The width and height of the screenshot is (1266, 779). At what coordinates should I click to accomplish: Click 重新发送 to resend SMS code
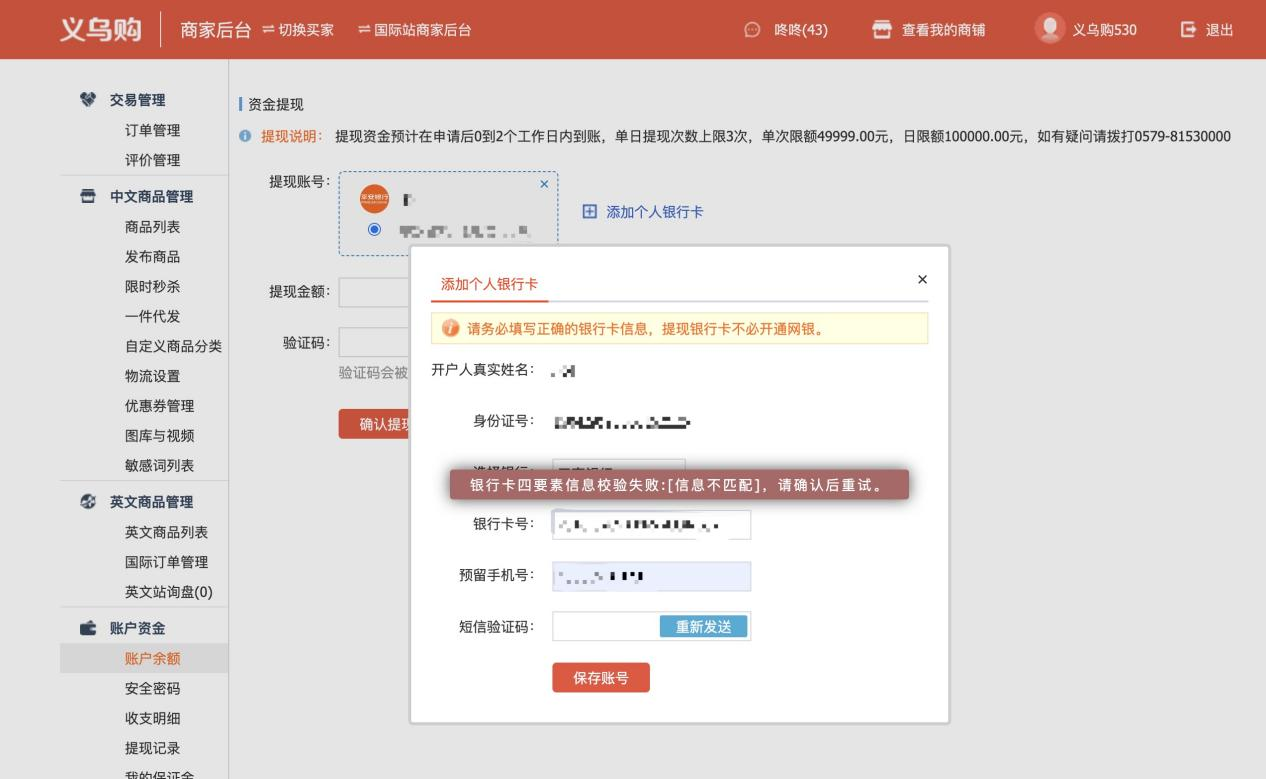[x=703, y=626]
